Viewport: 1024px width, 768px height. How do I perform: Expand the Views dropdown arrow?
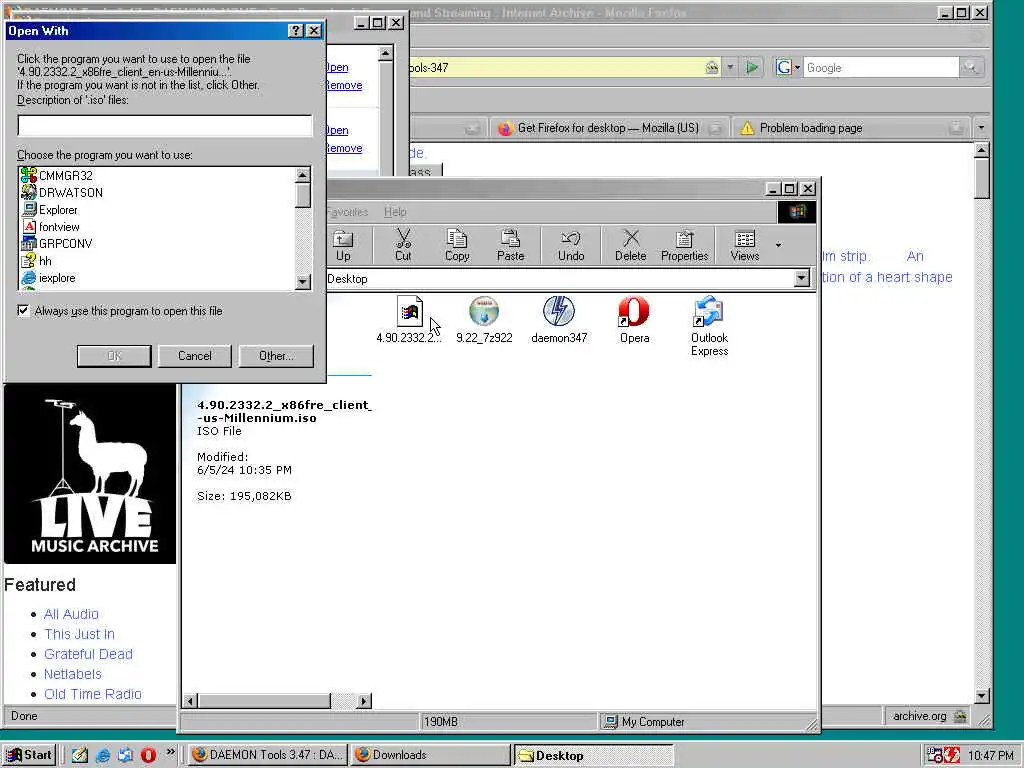click(778, 245)
